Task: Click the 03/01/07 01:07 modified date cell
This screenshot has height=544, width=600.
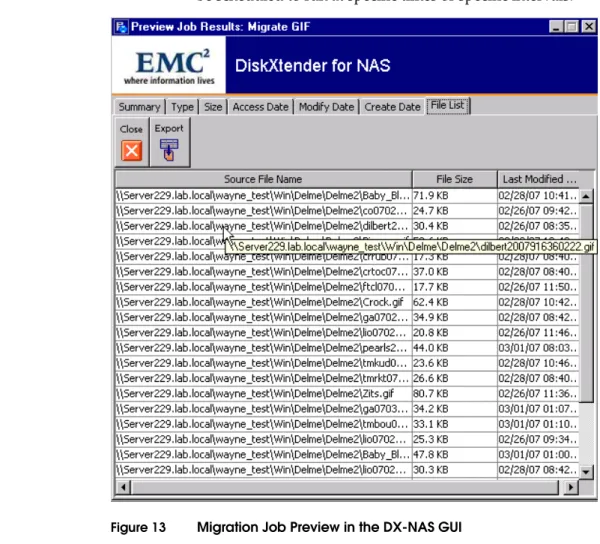Action: pos(538,409)
